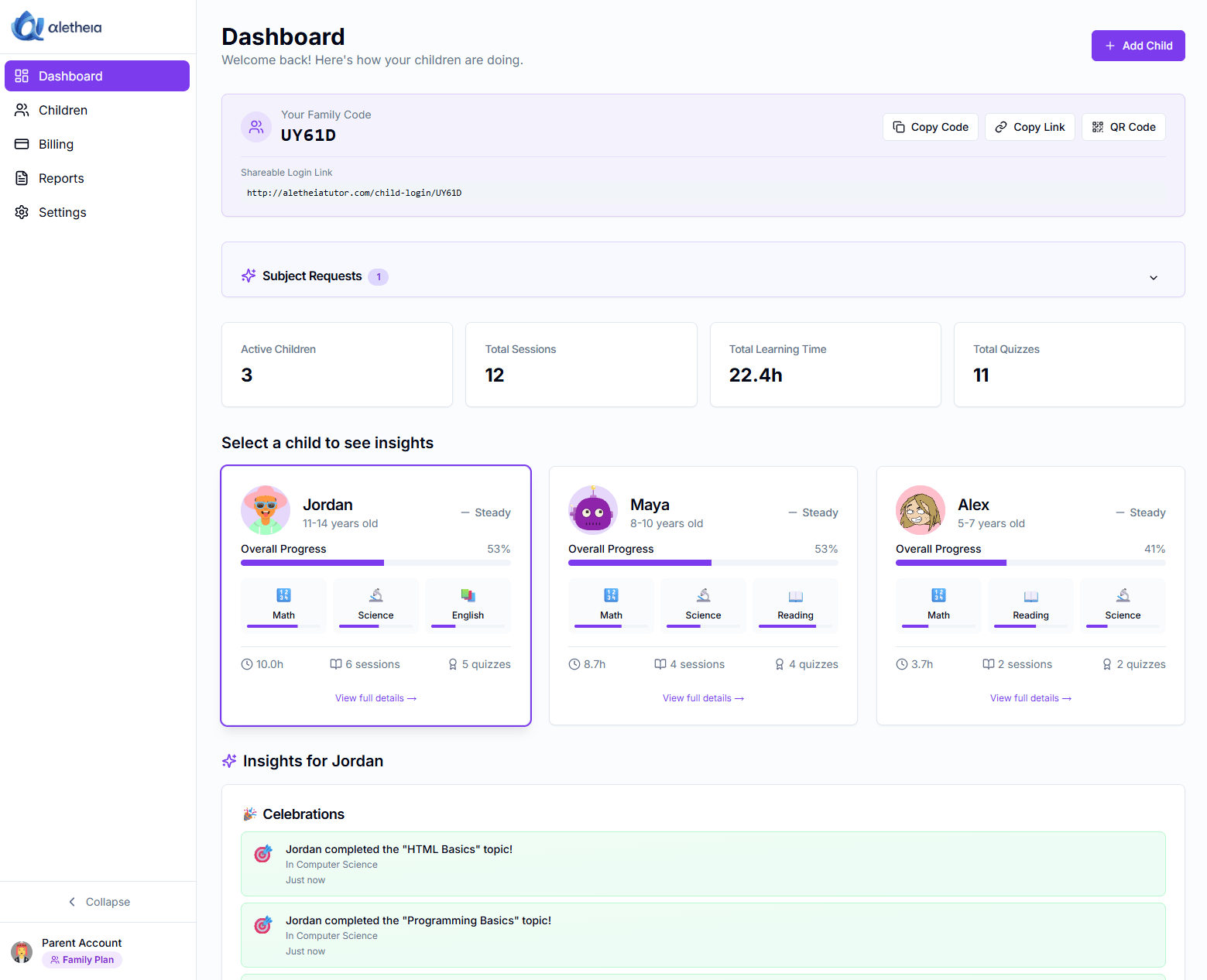Screen dimensions: 1207x980
Task: Click Jordan's overall progress bar
Action: pos(375,563)
